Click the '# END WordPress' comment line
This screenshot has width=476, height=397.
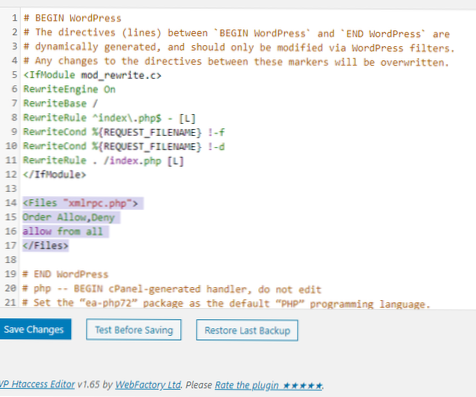tap(65, 274)
